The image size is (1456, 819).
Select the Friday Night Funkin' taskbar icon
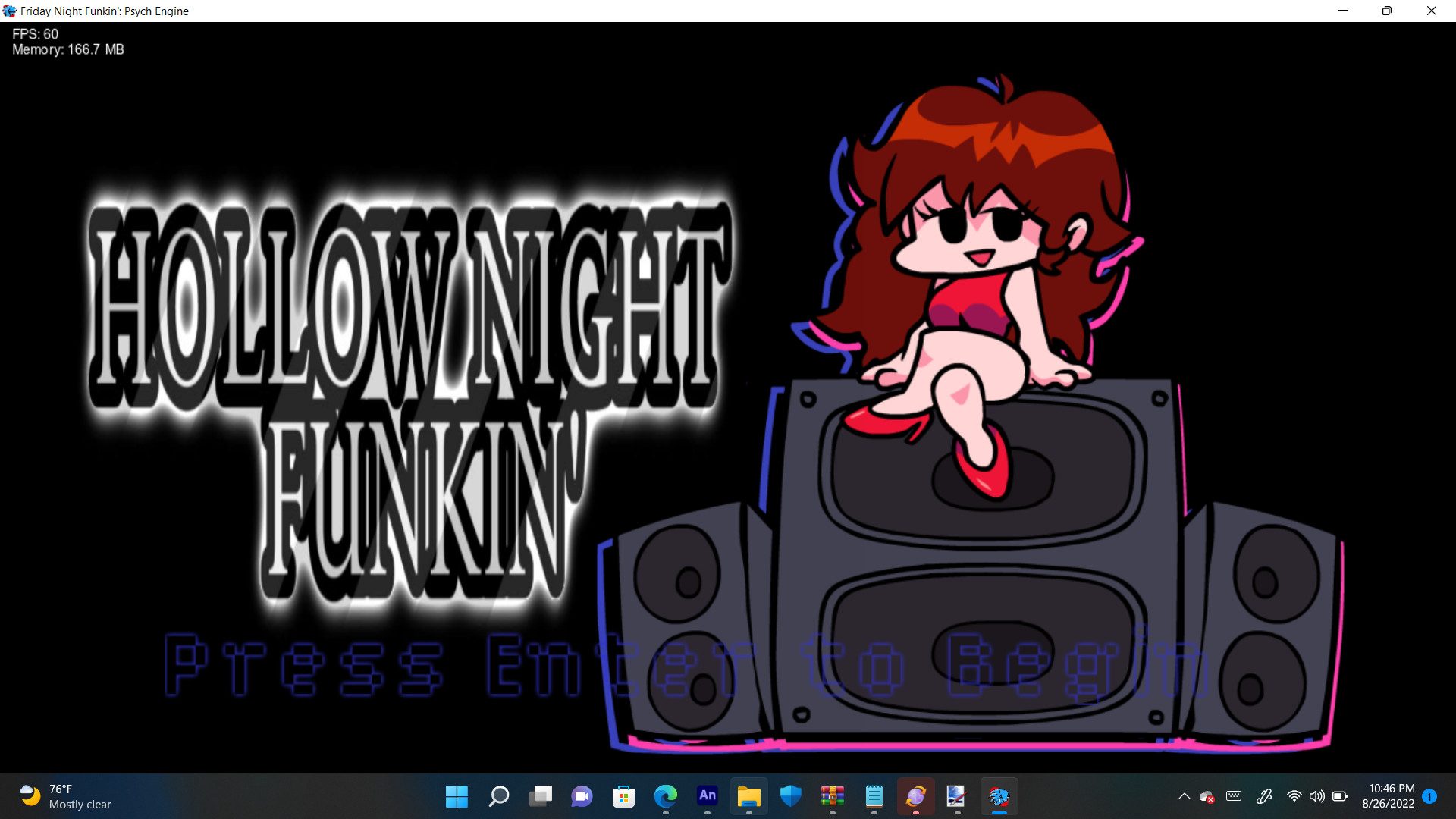999,796
